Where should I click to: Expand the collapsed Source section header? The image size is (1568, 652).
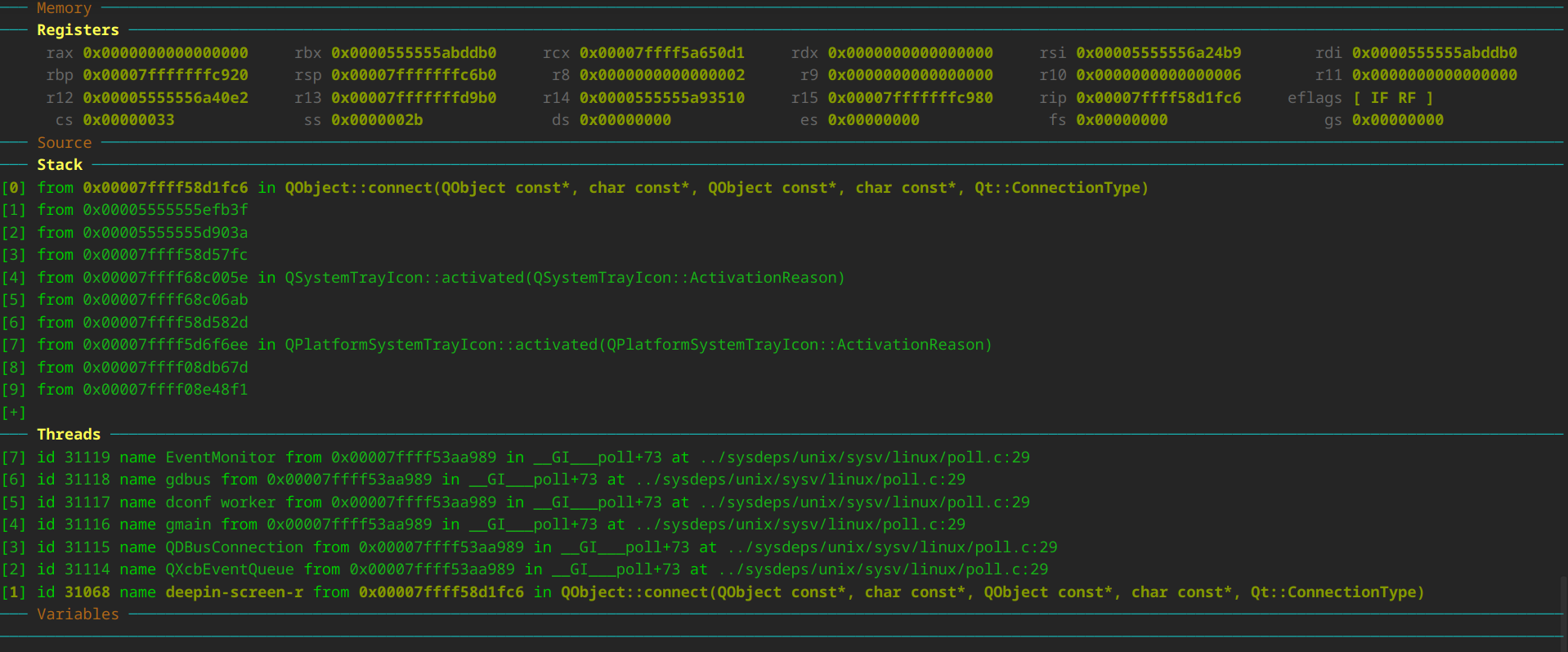(x=64, y=143)
